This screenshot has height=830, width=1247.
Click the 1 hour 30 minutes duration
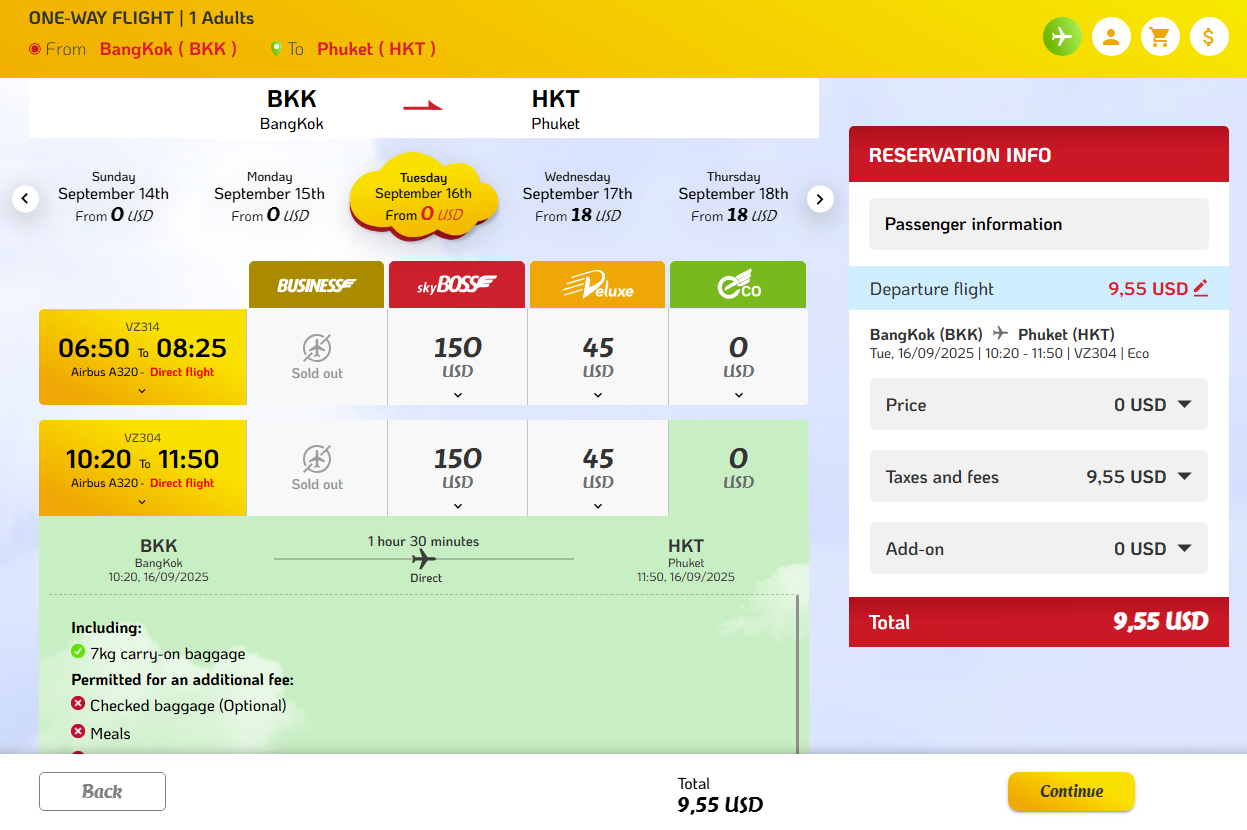click(x=424, y=541)
